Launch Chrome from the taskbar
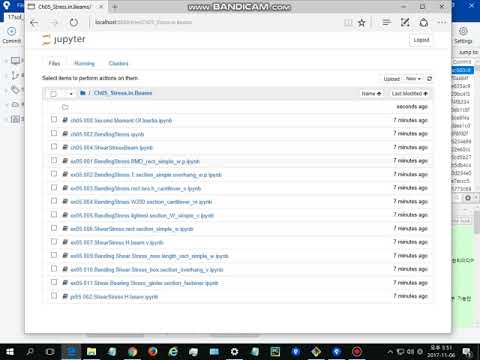The image size is (480, 360). [x=132, y=352]
